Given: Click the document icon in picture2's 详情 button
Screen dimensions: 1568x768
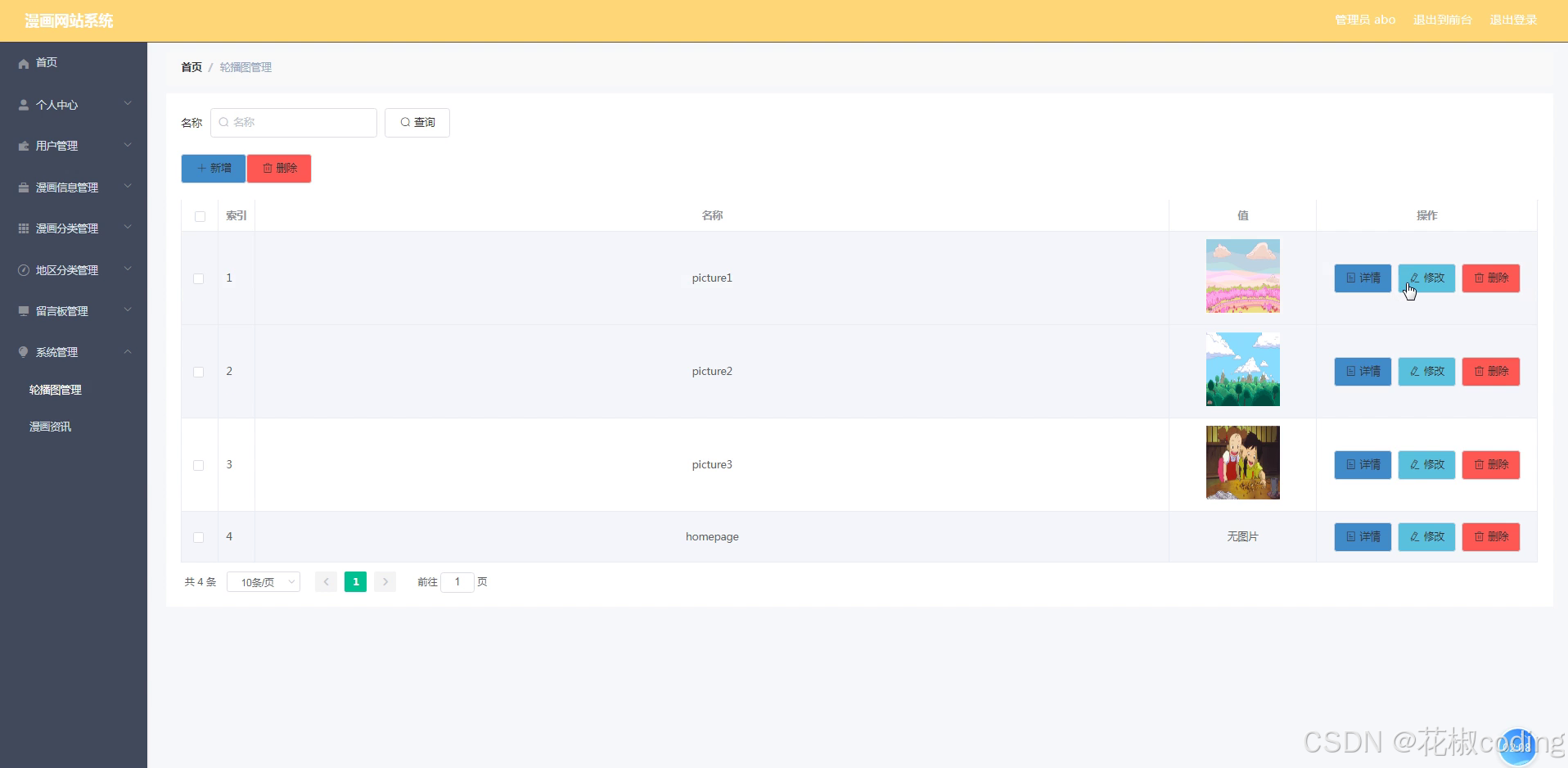Looking at the screenshot, I should click(x=1351, y=371).
